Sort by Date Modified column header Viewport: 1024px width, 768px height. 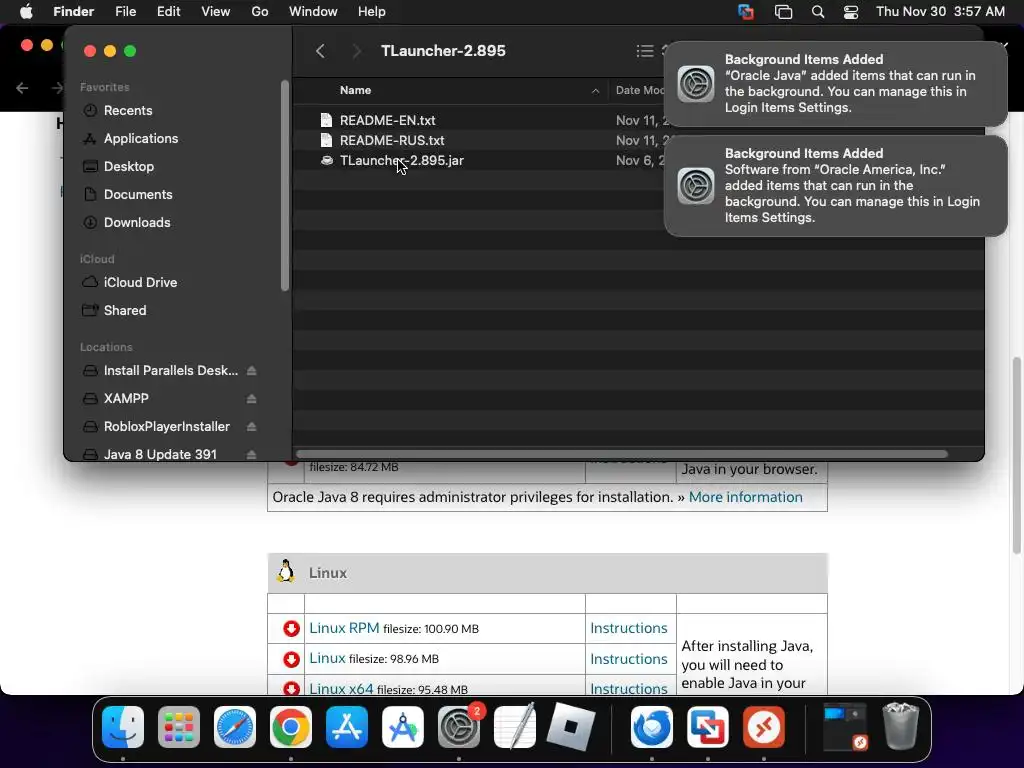(x=640, y=90)
